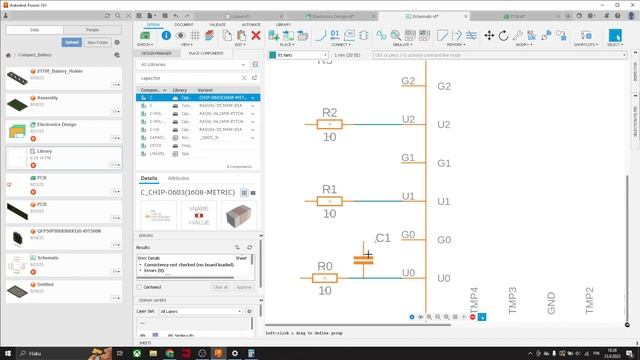Screen dimensions: 640x360
Task: Switch to the People tab in data panel
Action: click(93, 30)
